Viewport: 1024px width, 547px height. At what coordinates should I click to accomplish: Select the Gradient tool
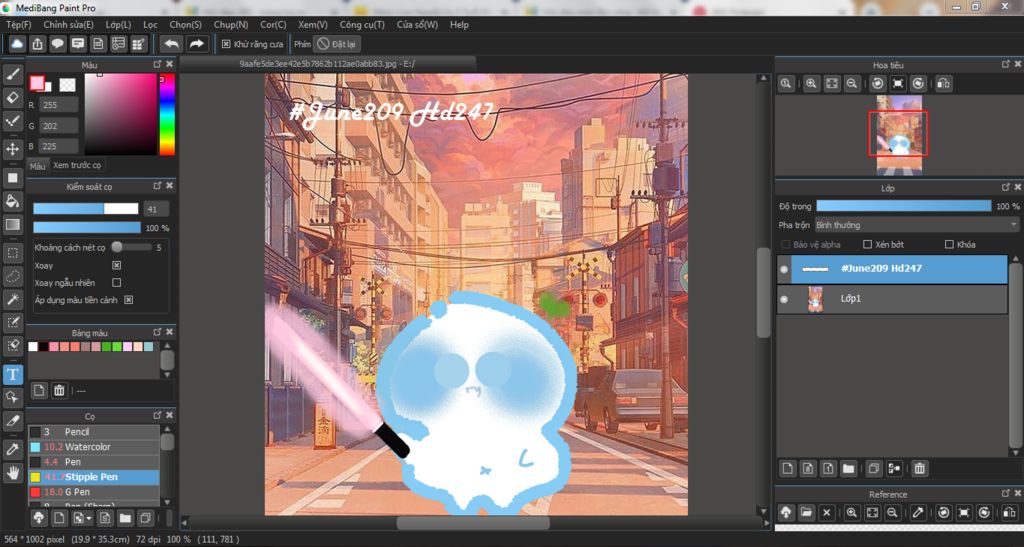(12, 225)
